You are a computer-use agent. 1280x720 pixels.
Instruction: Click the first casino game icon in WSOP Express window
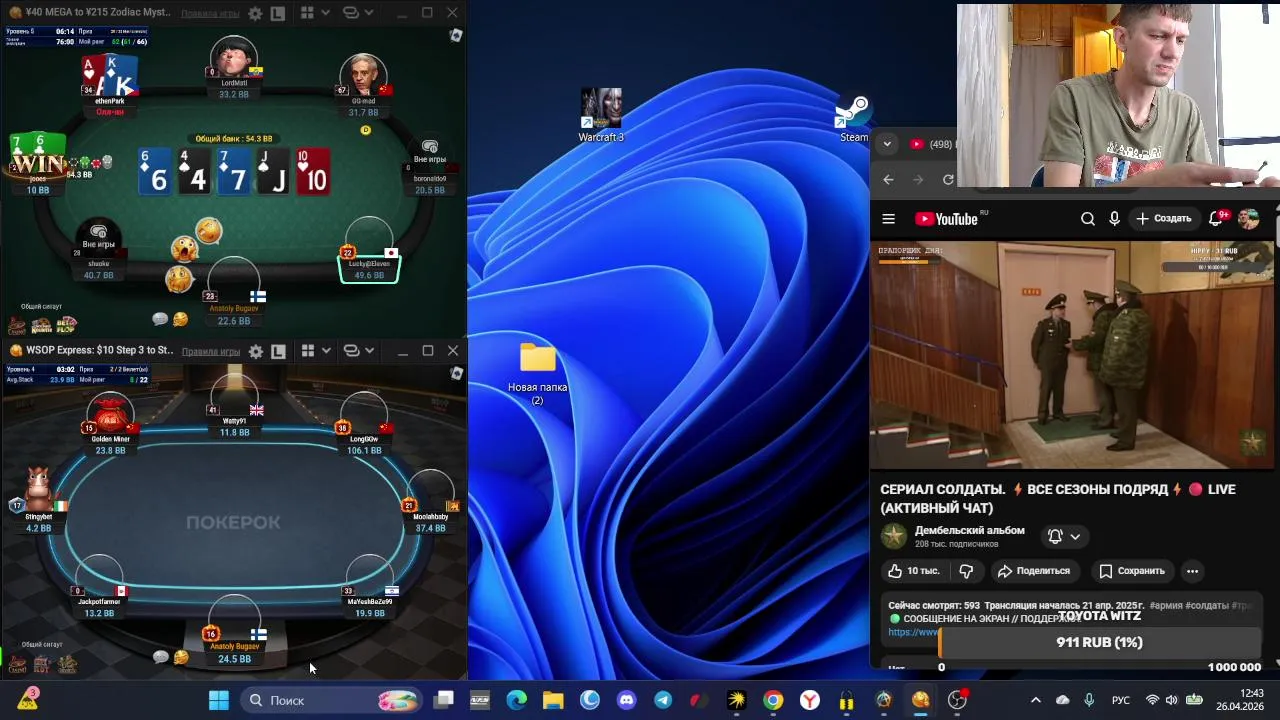pos(17,663)
